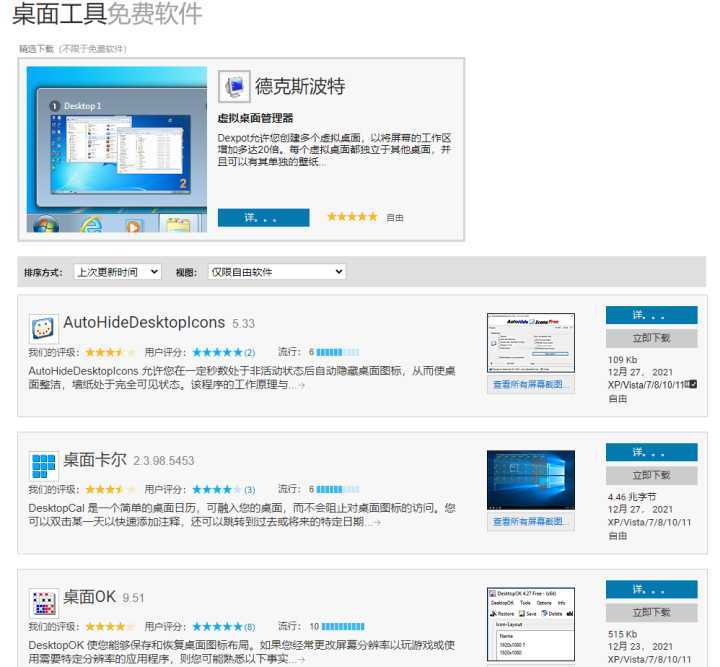
Task: Click DesktopOK editor rating stars
Action: tap(110, 627)
